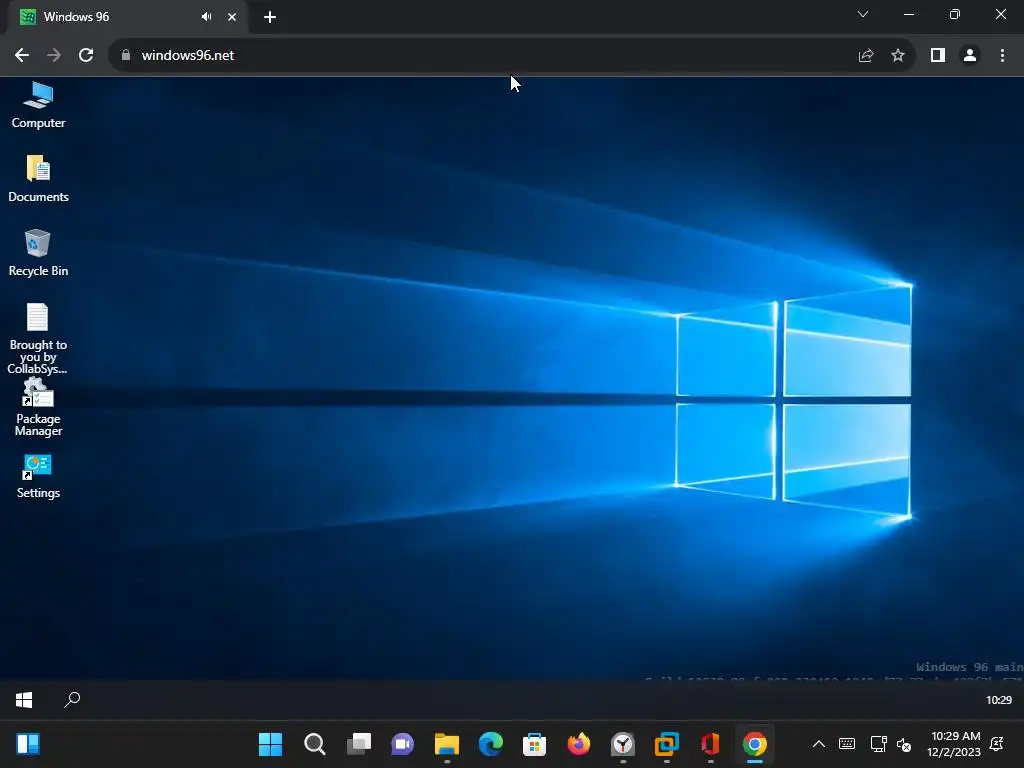Click the Windows 96 taskbar search icon
Image resolution: width=1024 pixels, height=768 pixels.
72,700
